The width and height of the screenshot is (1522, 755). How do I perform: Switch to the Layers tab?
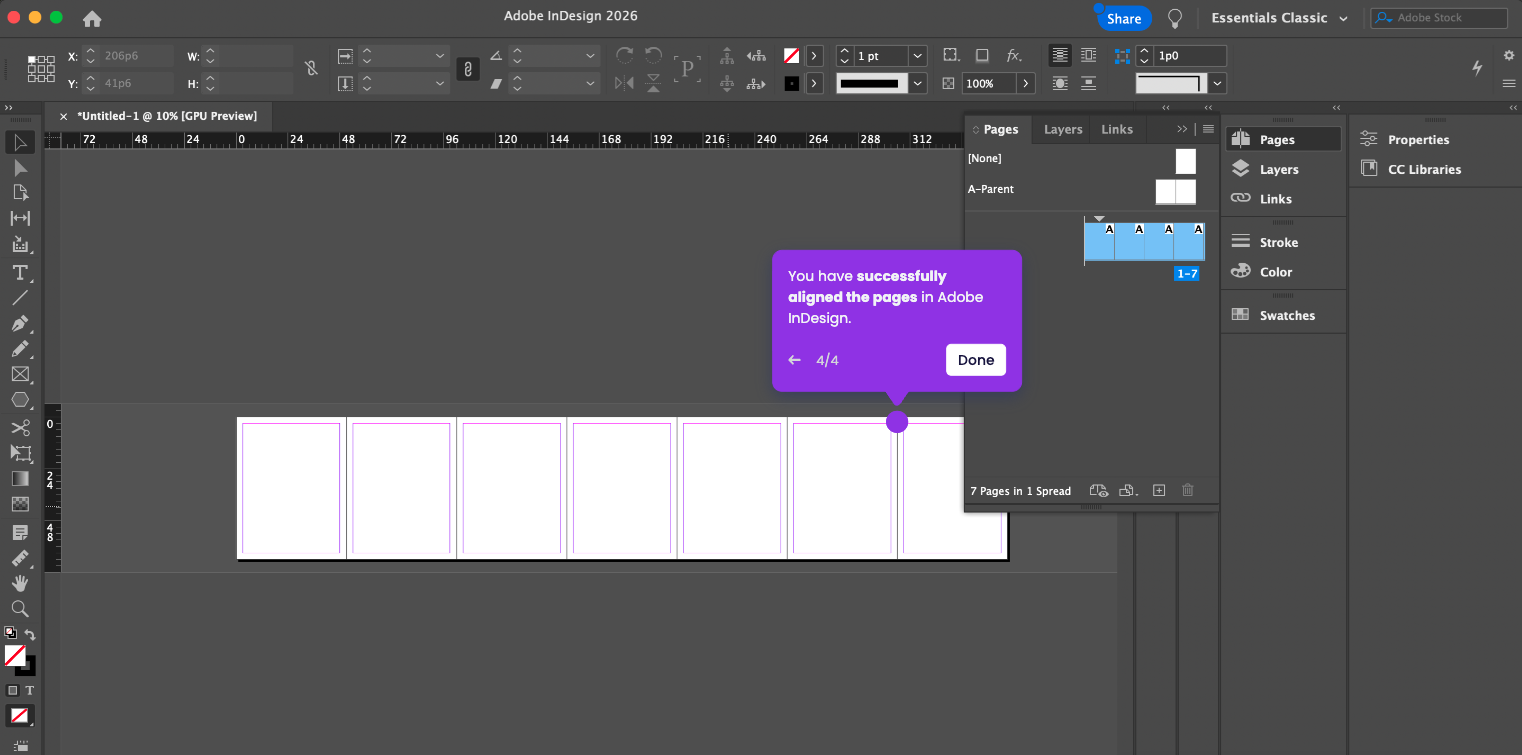[1063, 129]
